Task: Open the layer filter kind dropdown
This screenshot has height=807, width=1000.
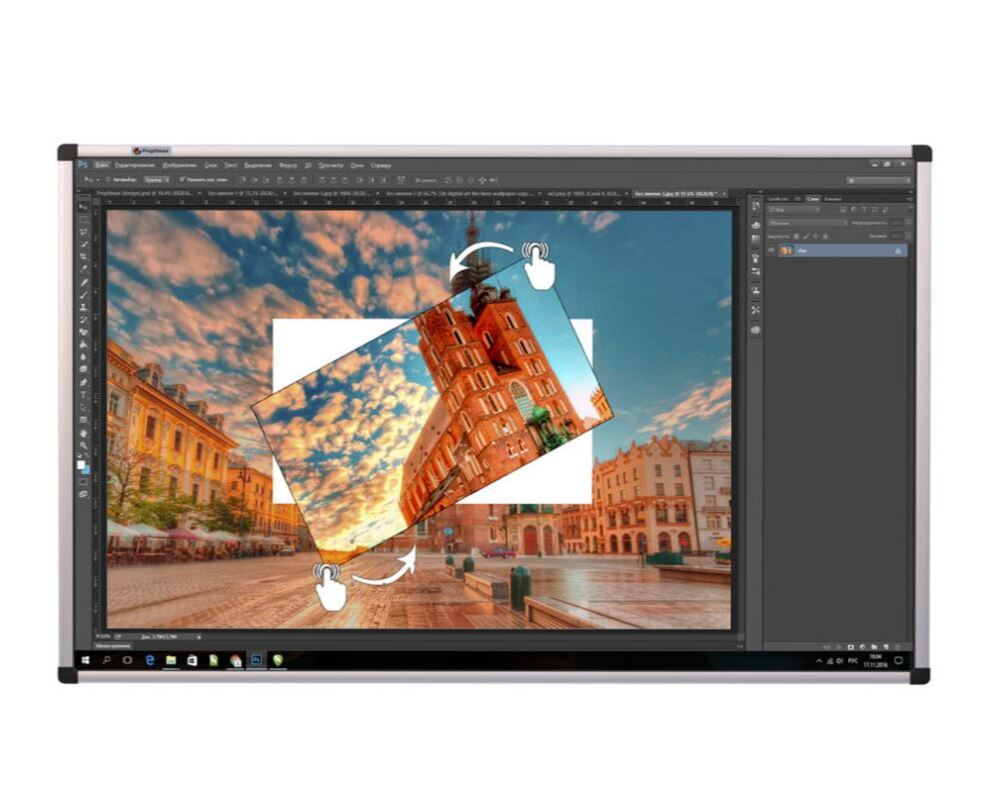Action: click(794, 210)
